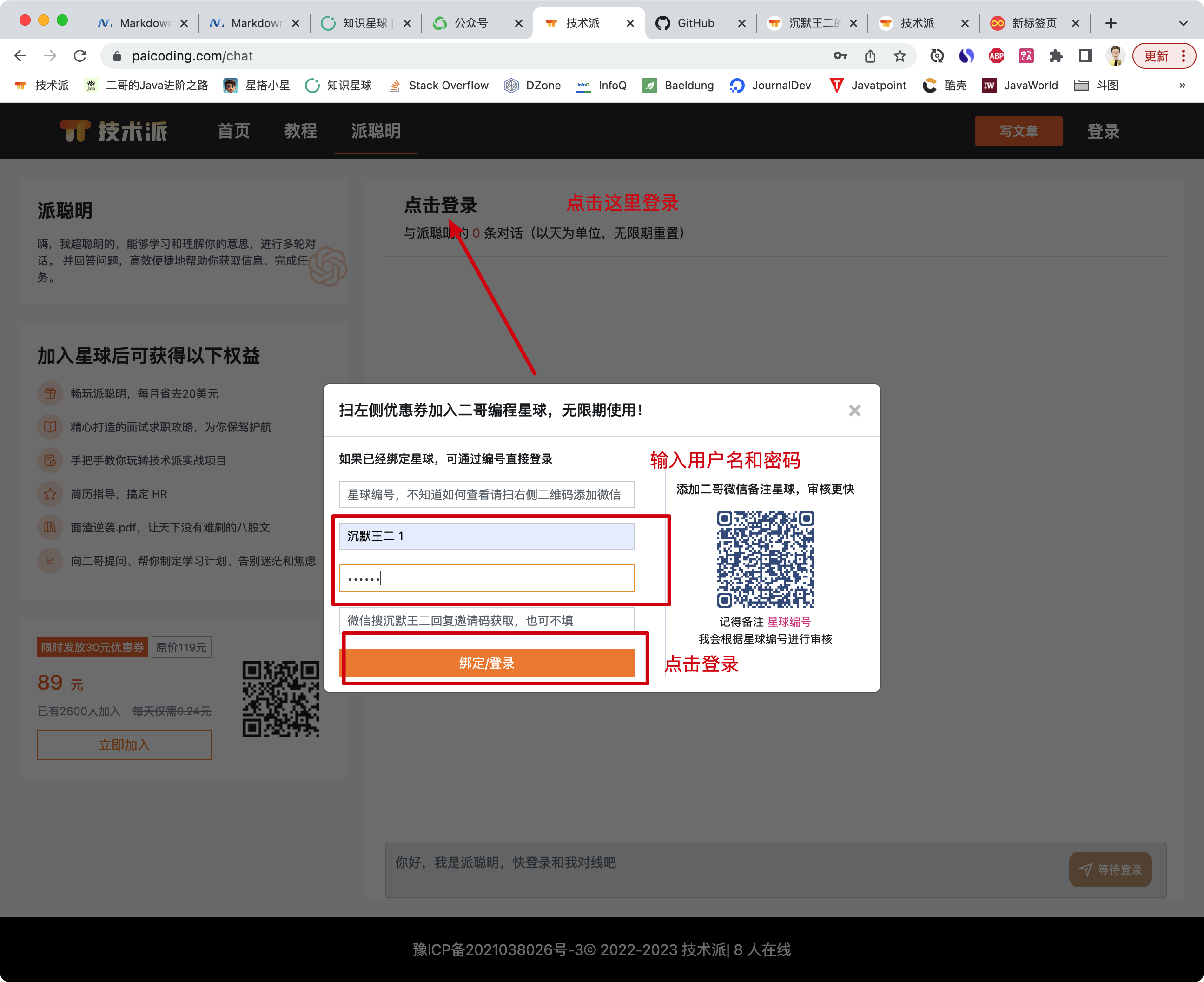
Task: Click the browser back arrow
Action: (x=20, y=56)
